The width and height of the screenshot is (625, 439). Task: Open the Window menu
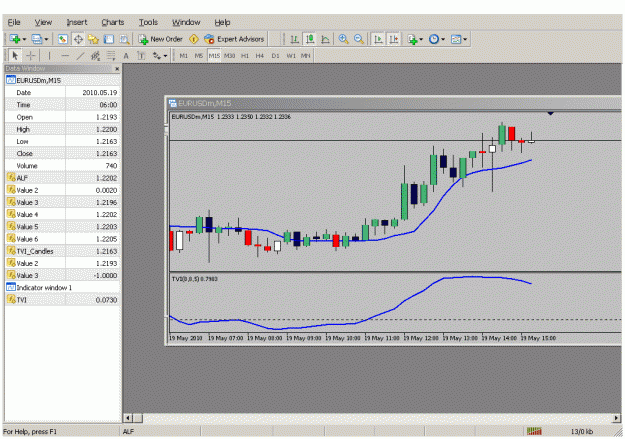[x=186, y=22]
